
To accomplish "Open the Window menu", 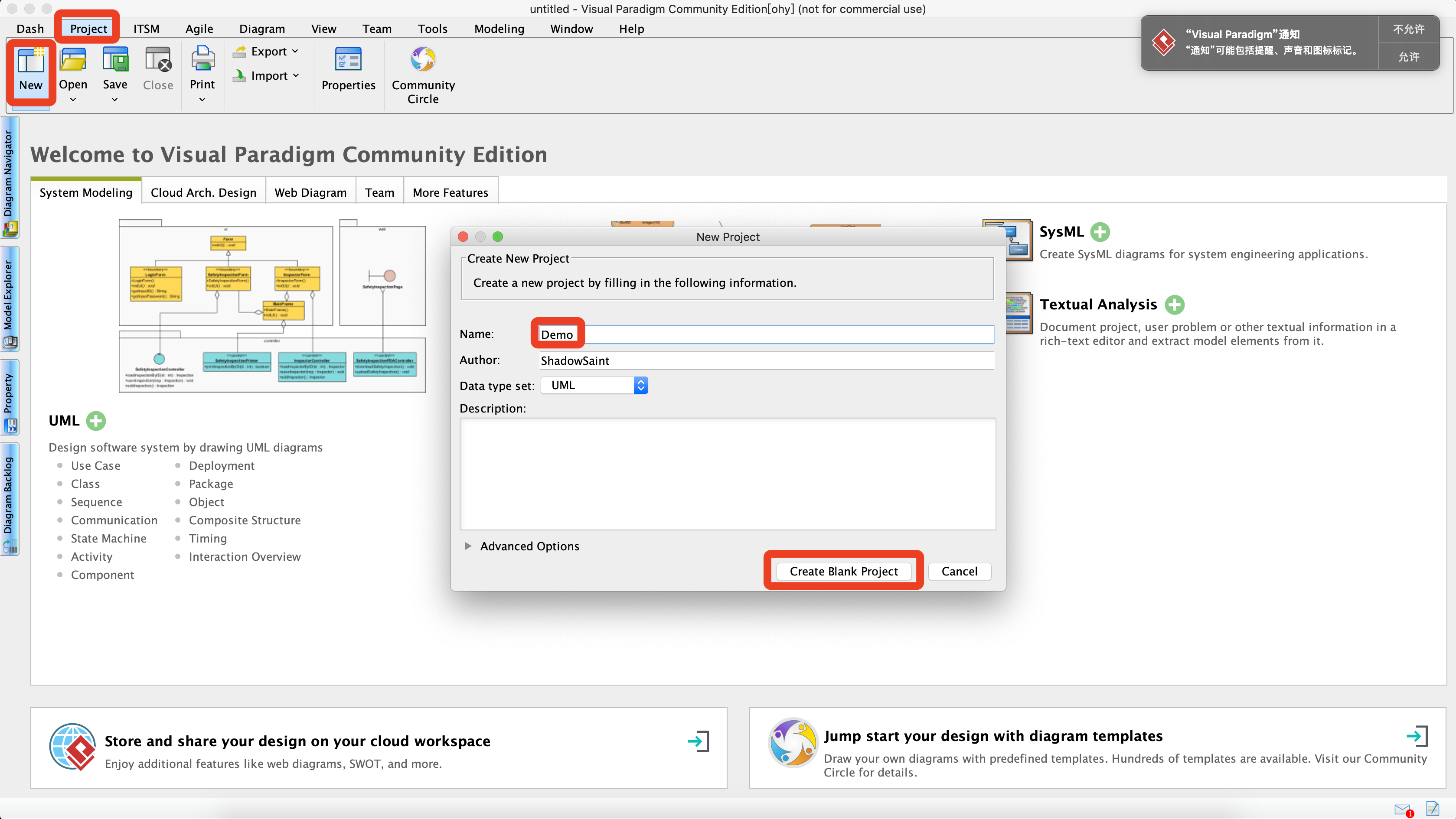I will tap(571, 29).
